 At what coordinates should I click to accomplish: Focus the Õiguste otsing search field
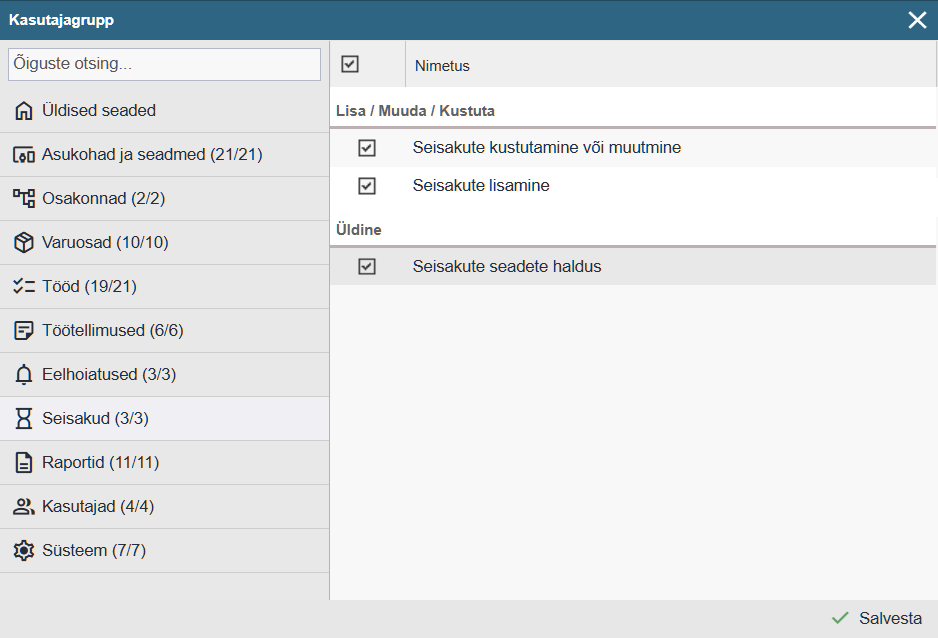tap(164, 64)
